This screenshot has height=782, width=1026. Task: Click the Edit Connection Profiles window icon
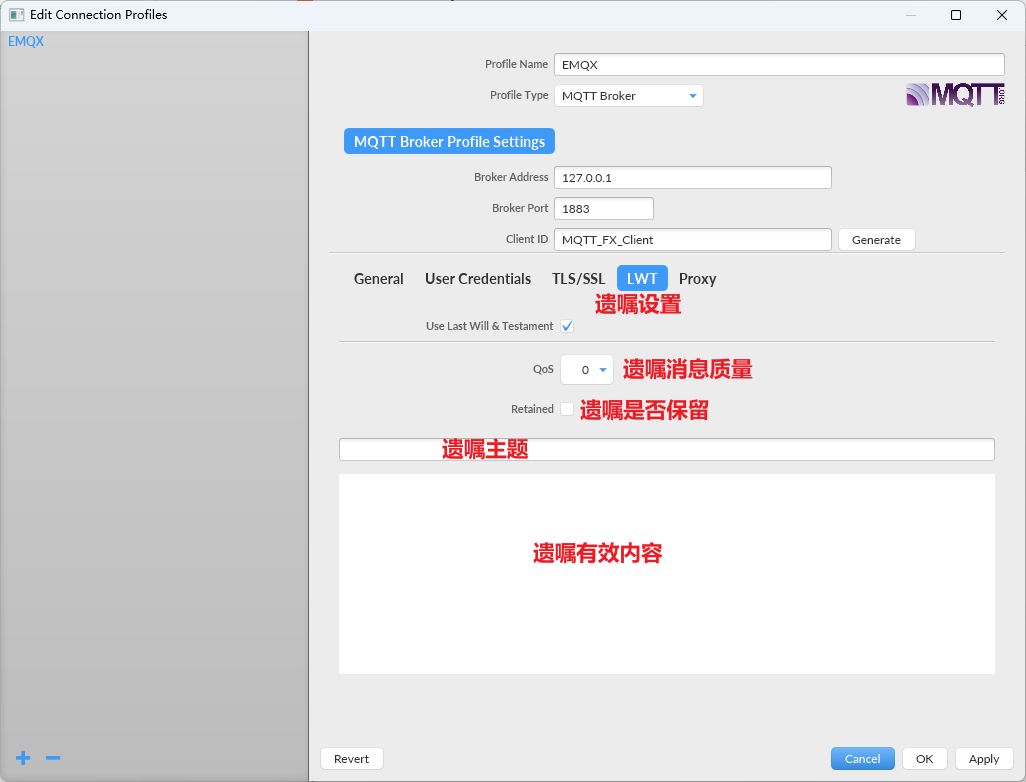(16, 14)
